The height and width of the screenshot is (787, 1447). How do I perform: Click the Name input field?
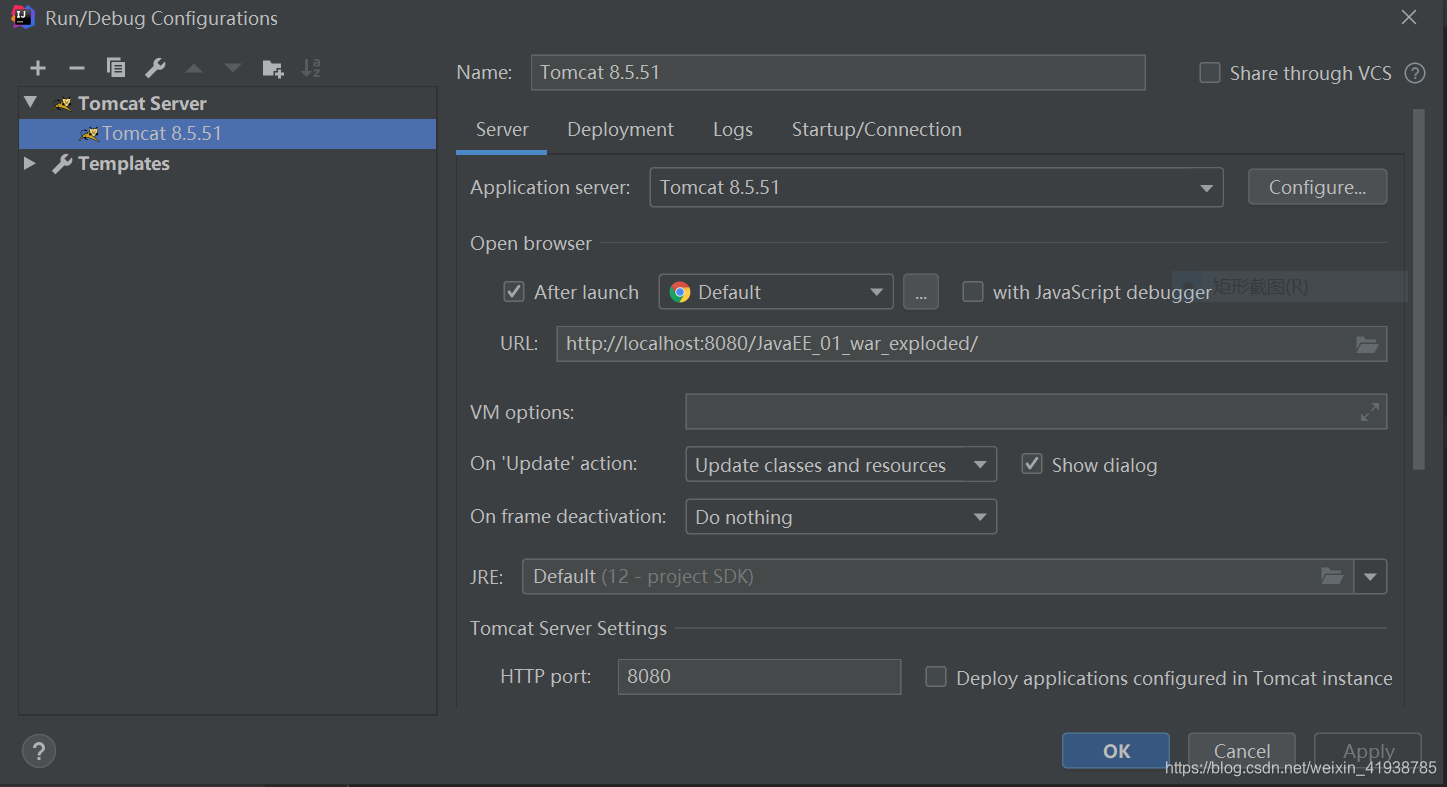838,73
